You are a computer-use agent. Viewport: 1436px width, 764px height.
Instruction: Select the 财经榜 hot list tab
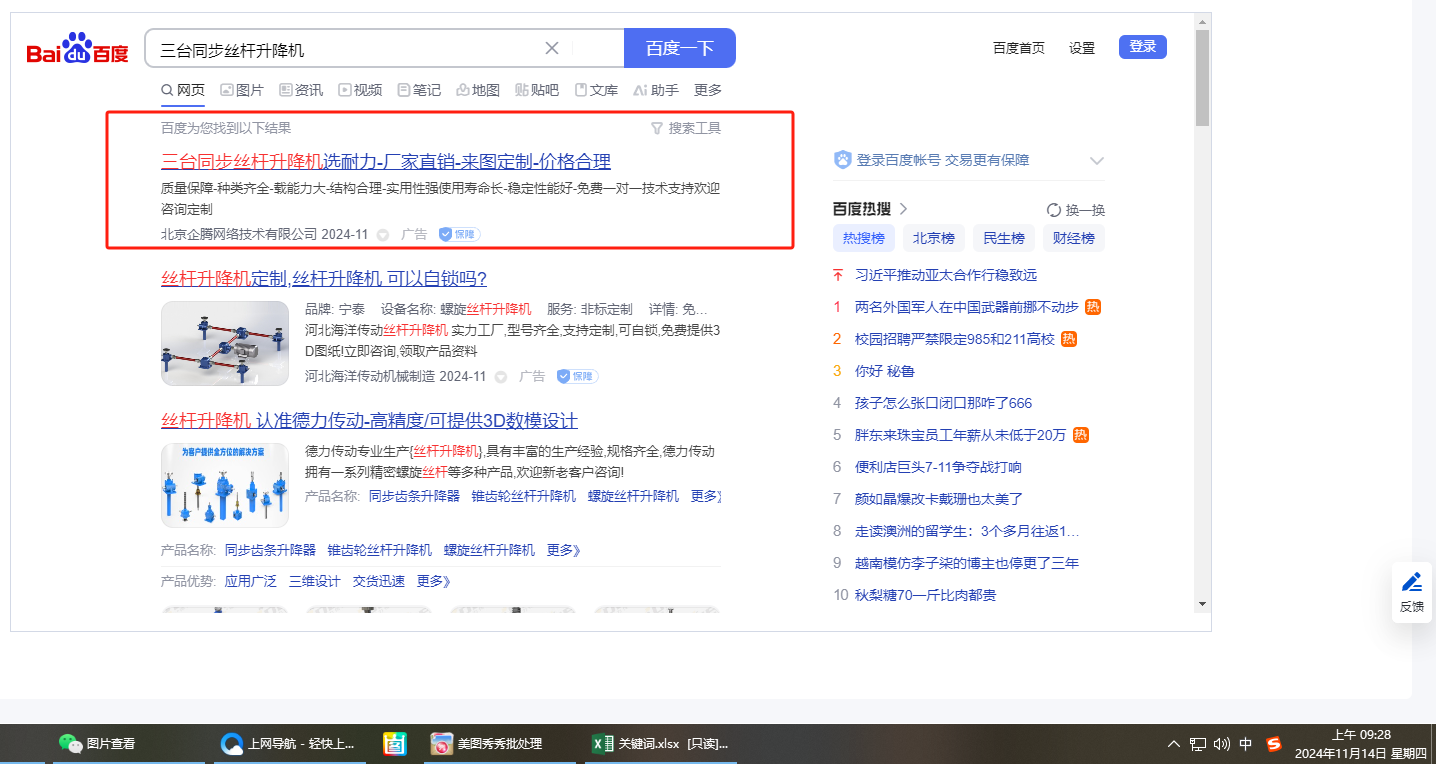tap(1073, 238)
